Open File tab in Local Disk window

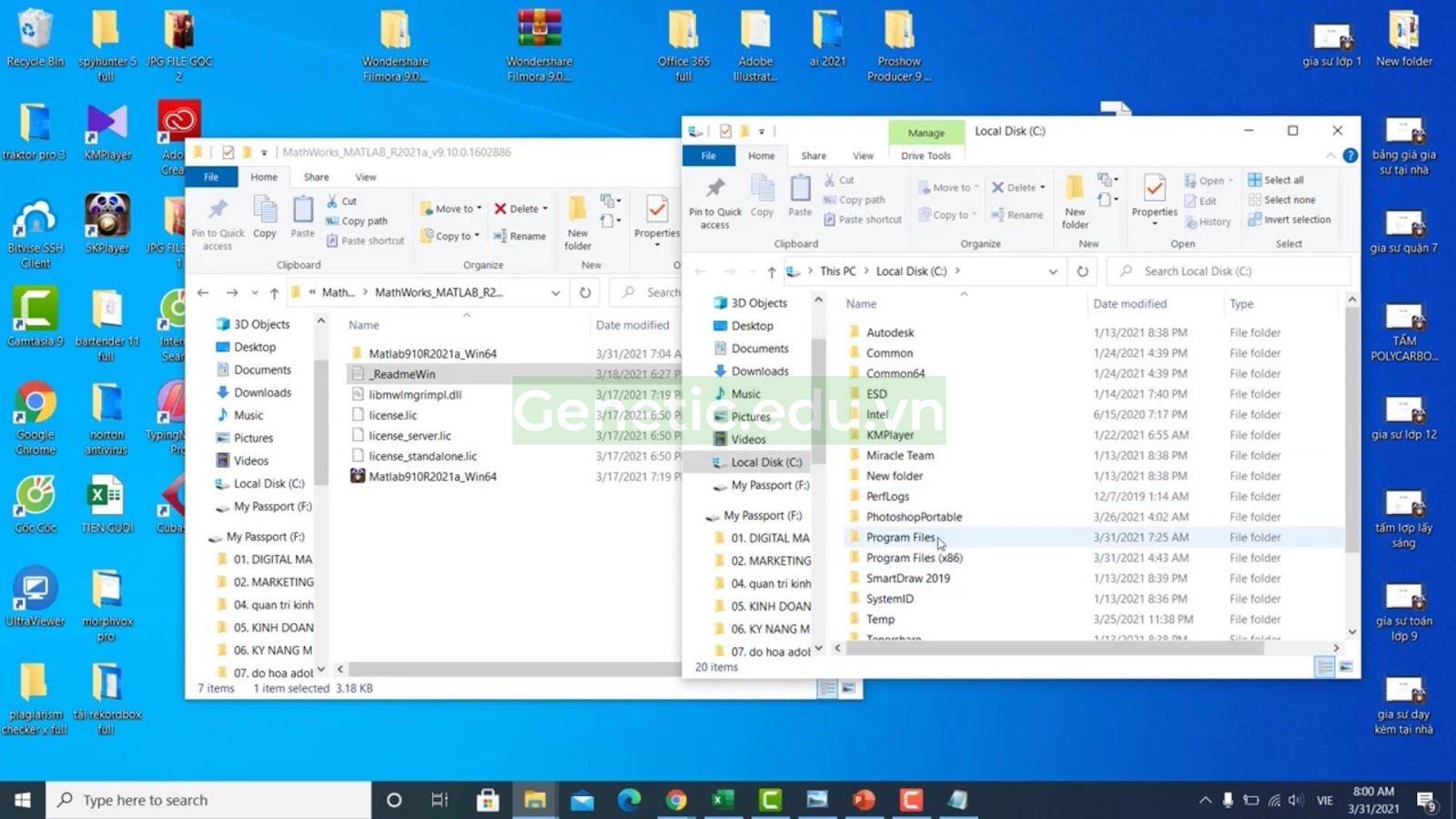(x=708, y=156)
